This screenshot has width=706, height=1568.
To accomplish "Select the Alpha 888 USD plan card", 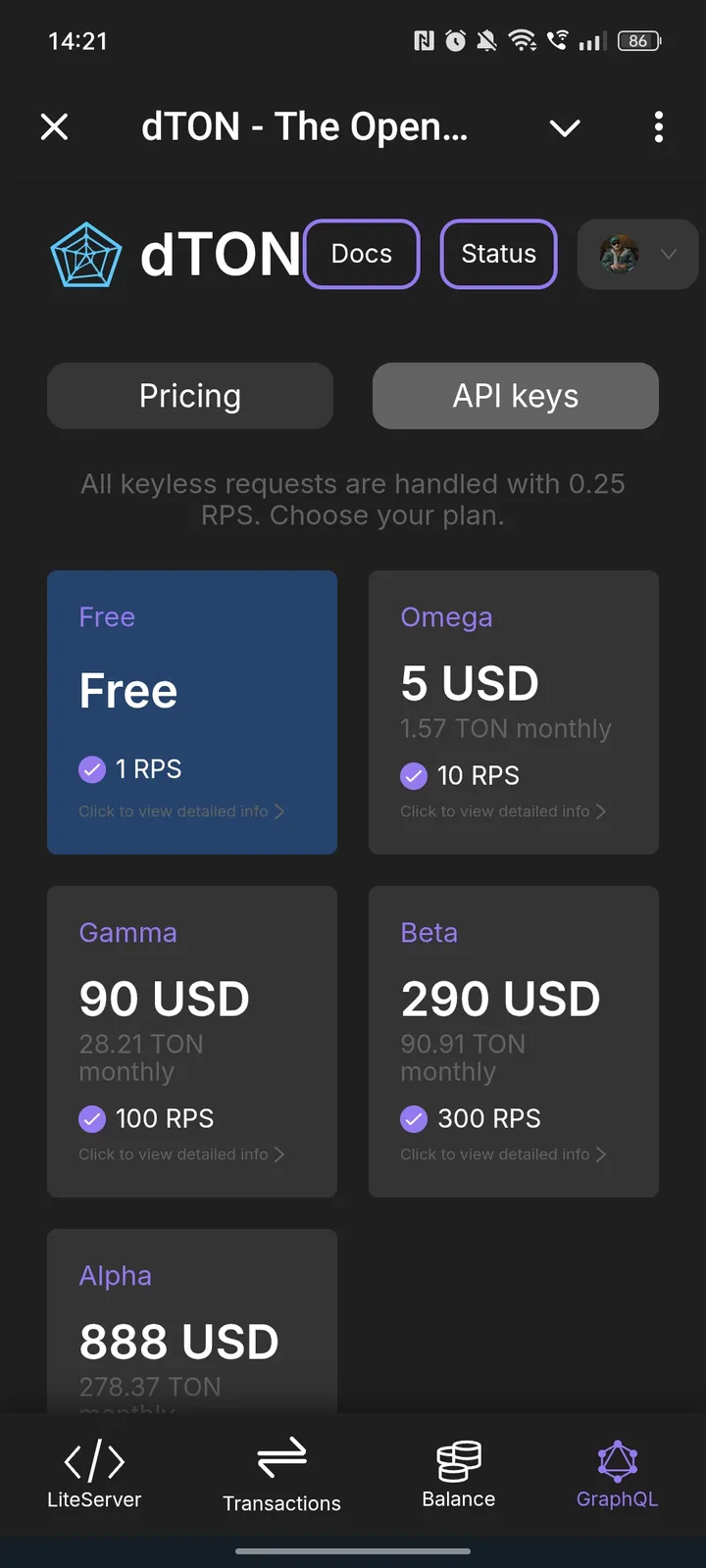I will coord(192,1323).
